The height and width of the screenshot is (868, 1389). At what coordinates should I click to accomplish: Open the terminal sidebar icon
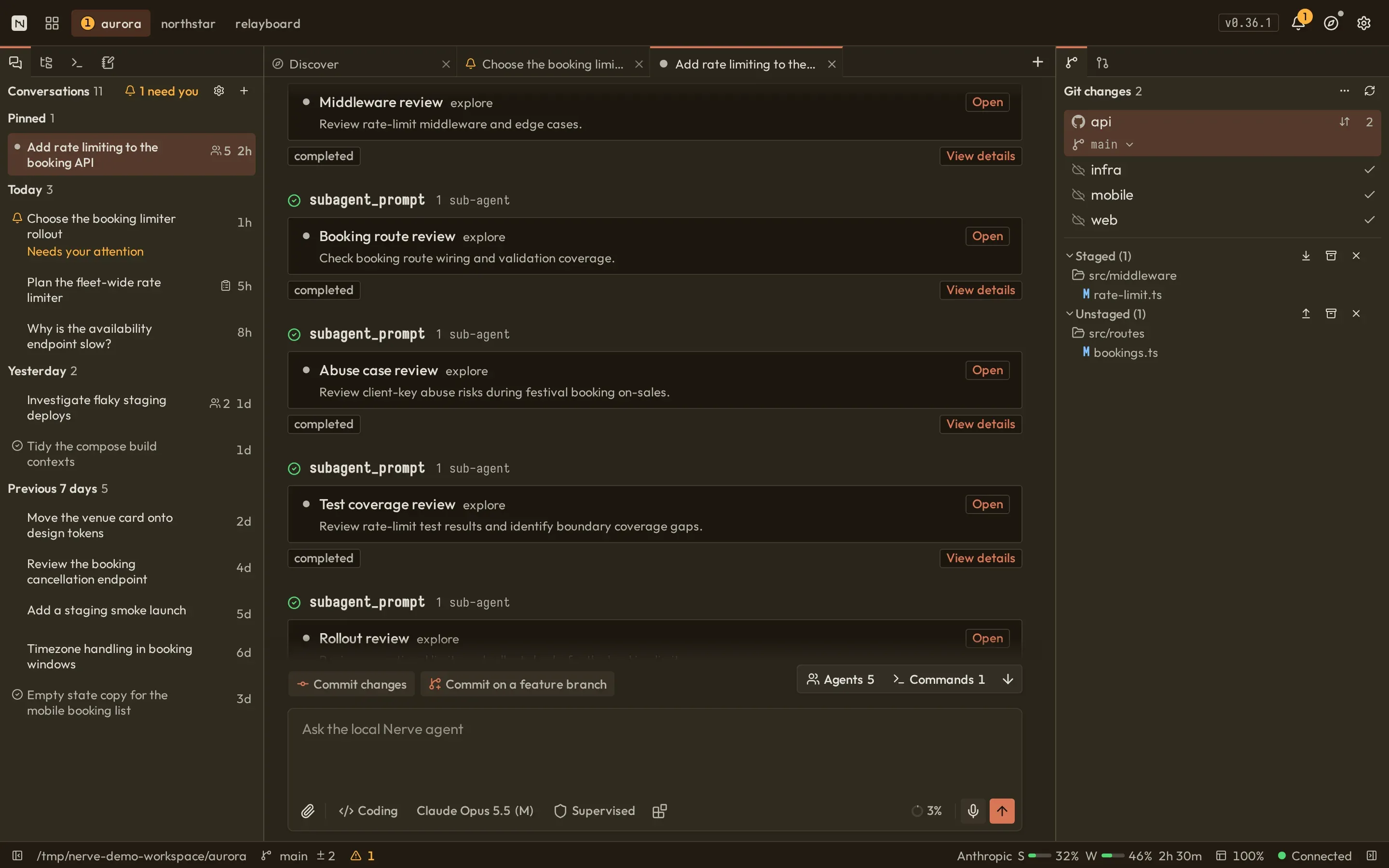coord(77,63)
